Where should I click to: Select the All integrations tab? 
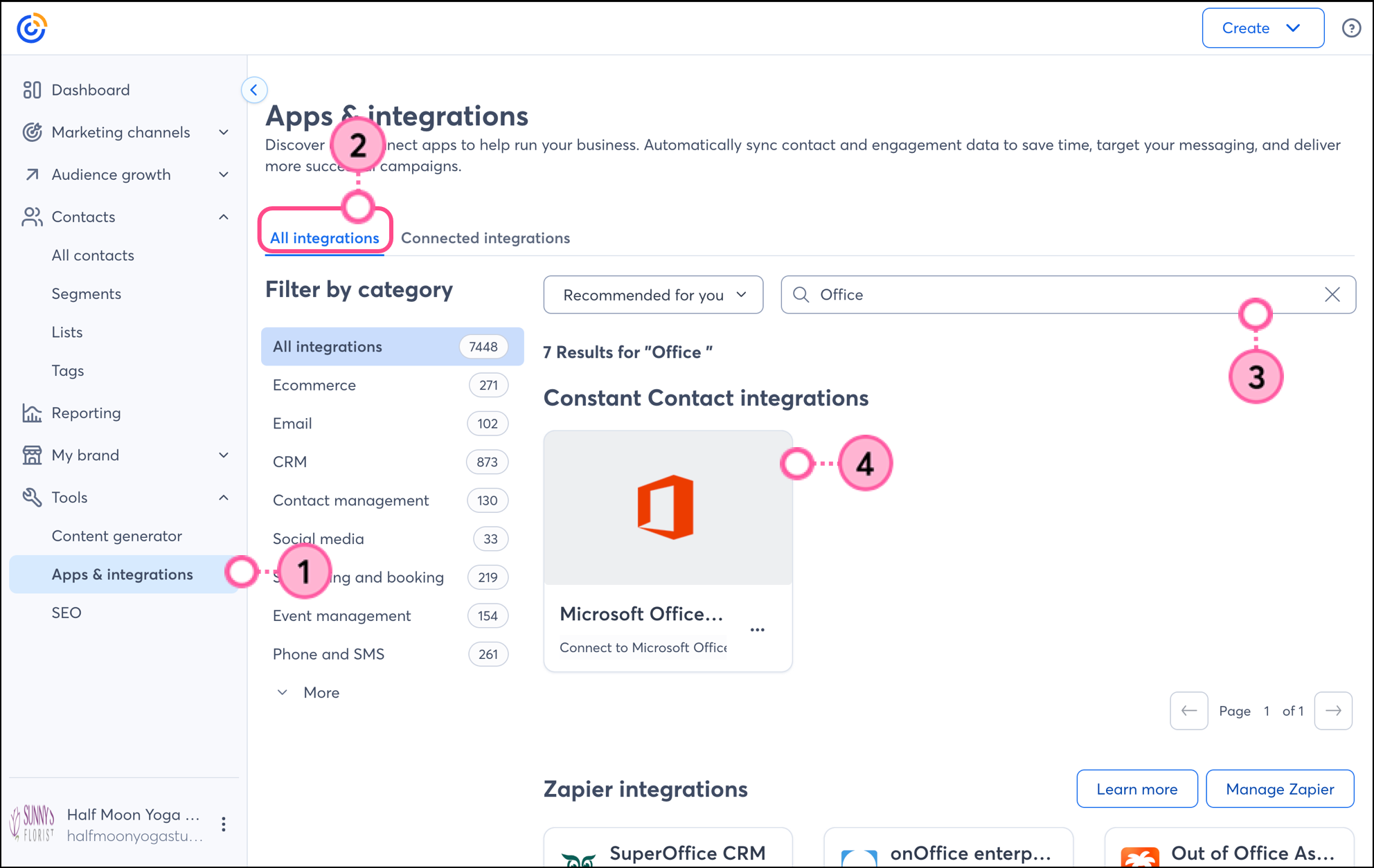[325, 238]
